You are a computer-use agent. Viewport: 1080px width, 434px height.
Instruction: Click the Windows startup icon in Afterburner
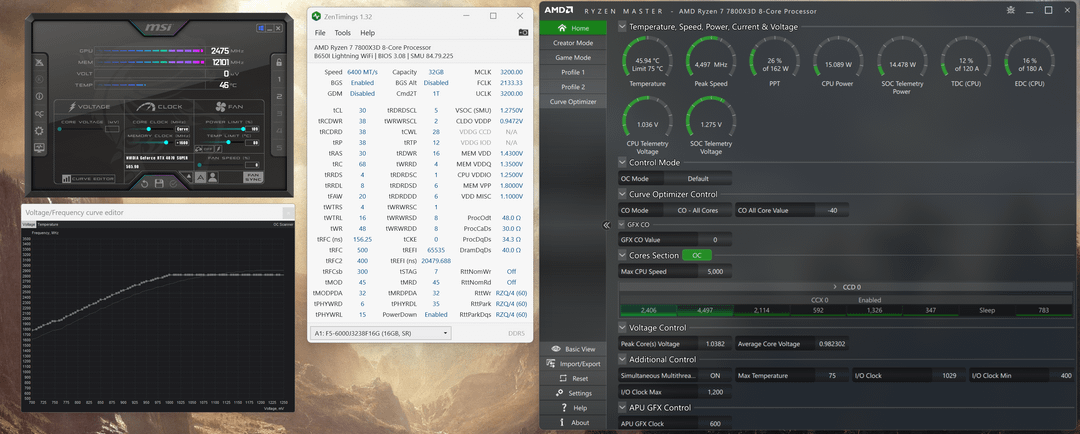coord(261,28)
